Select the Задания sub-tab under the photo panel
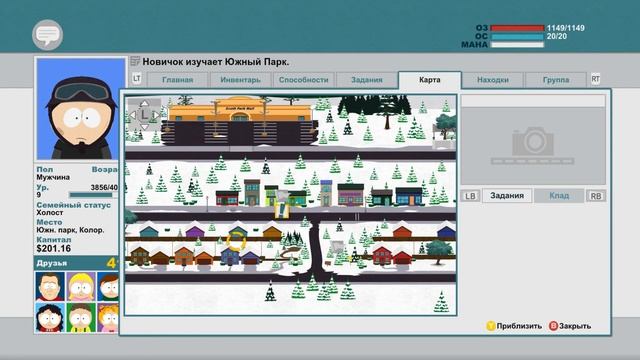The width and height of the screenshot is (640, 360). (507, 196)
